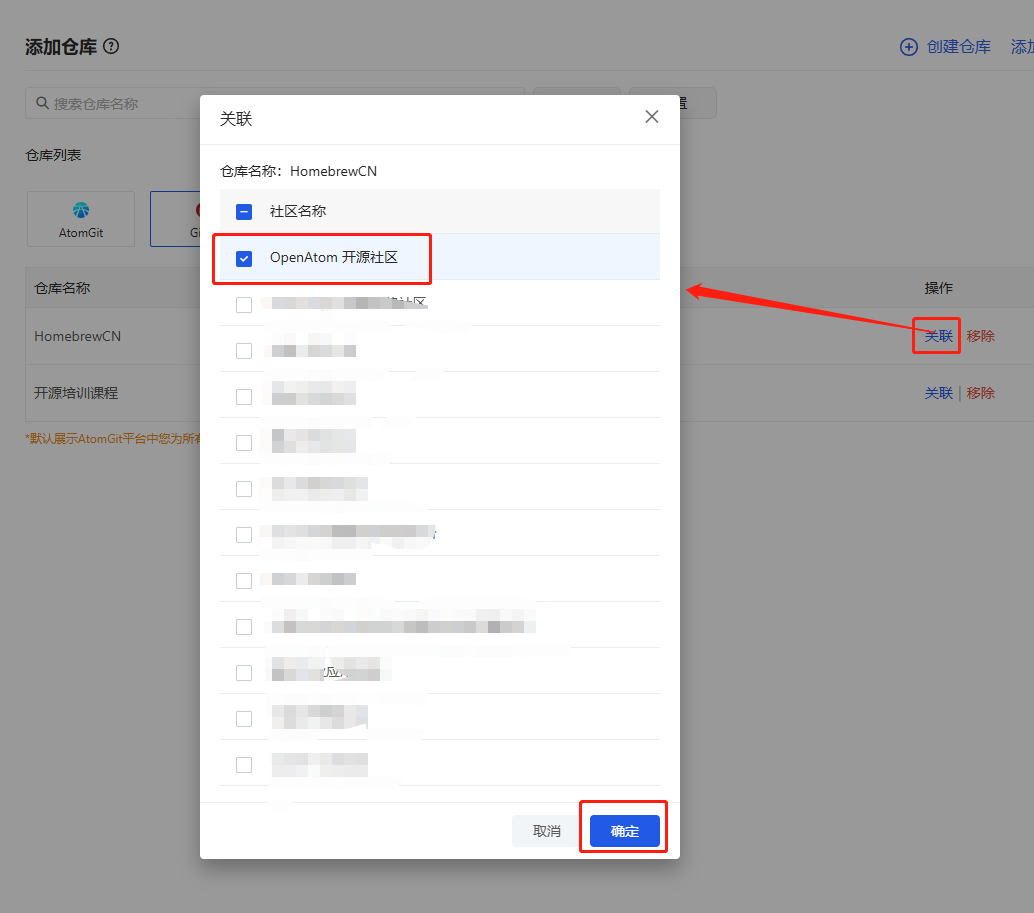1034x913 pixels.
Task: Close the 关联 dialog with the X
Action: click(x=652, y=117)
